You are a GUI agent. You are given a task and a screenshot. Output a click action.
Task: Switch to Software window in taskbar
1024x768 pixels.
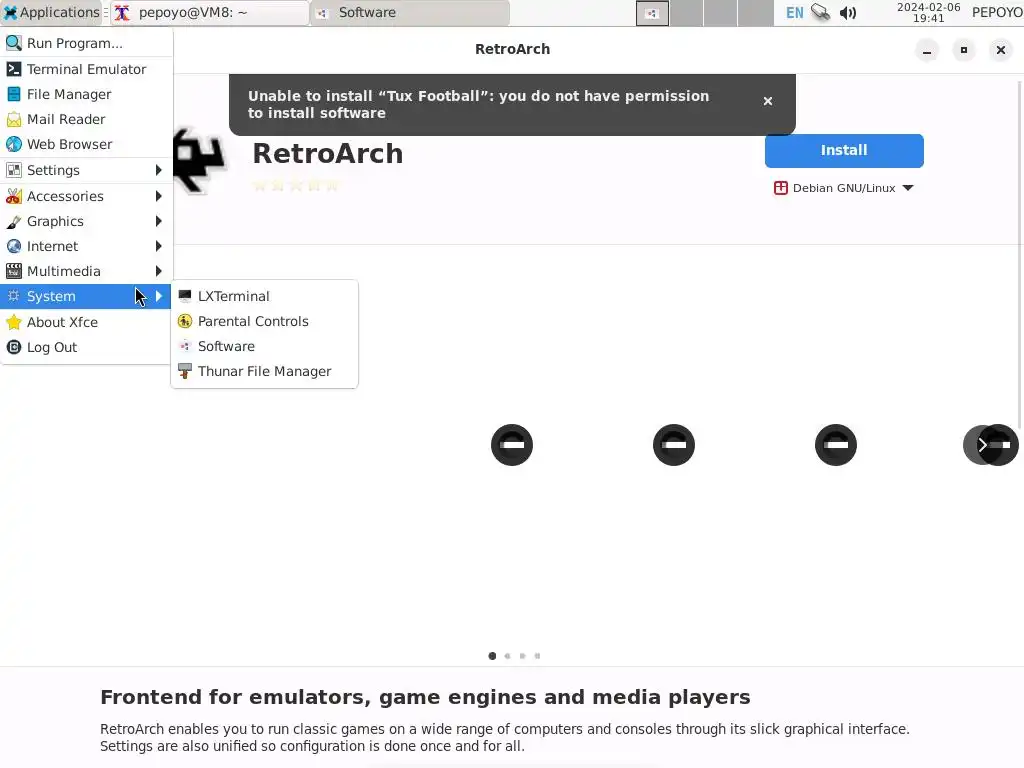tap(410, 12)
